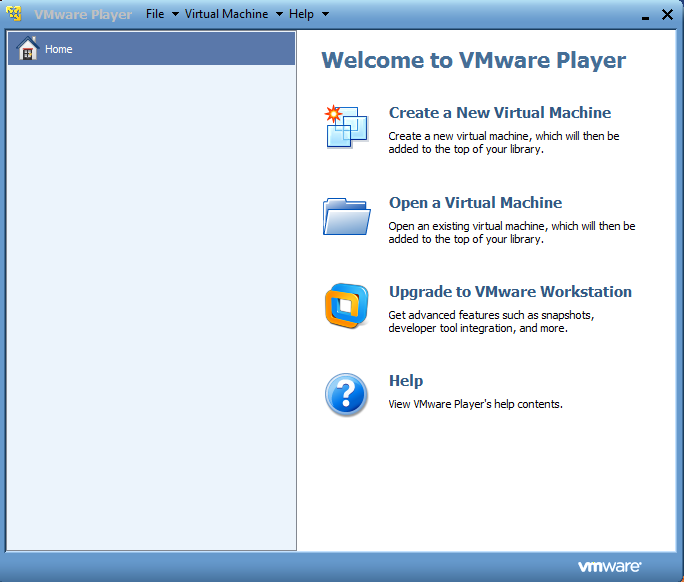Image resolution: width=684 pixels, height=582 pixels.
Task: Open the Virtual Machine menu
Action: 226,14
